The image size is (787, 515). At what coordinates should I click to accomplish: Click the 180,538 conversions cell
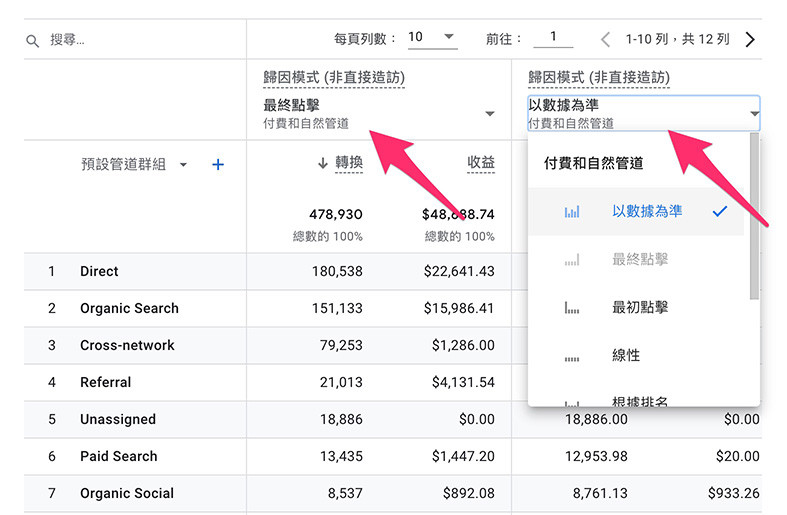pos(337,272)
